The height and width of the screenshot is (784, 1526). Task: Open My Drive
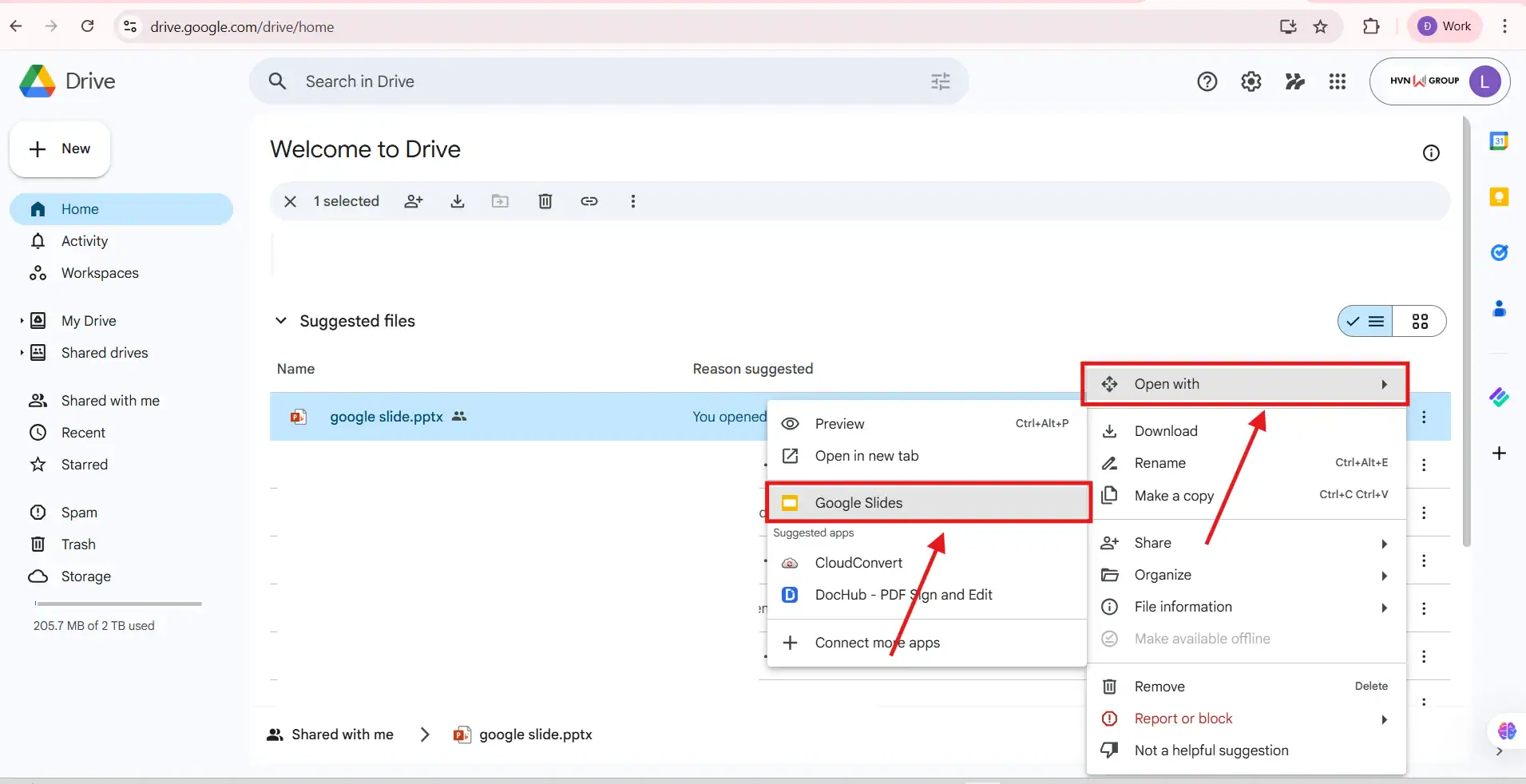(x=89, y=321)
